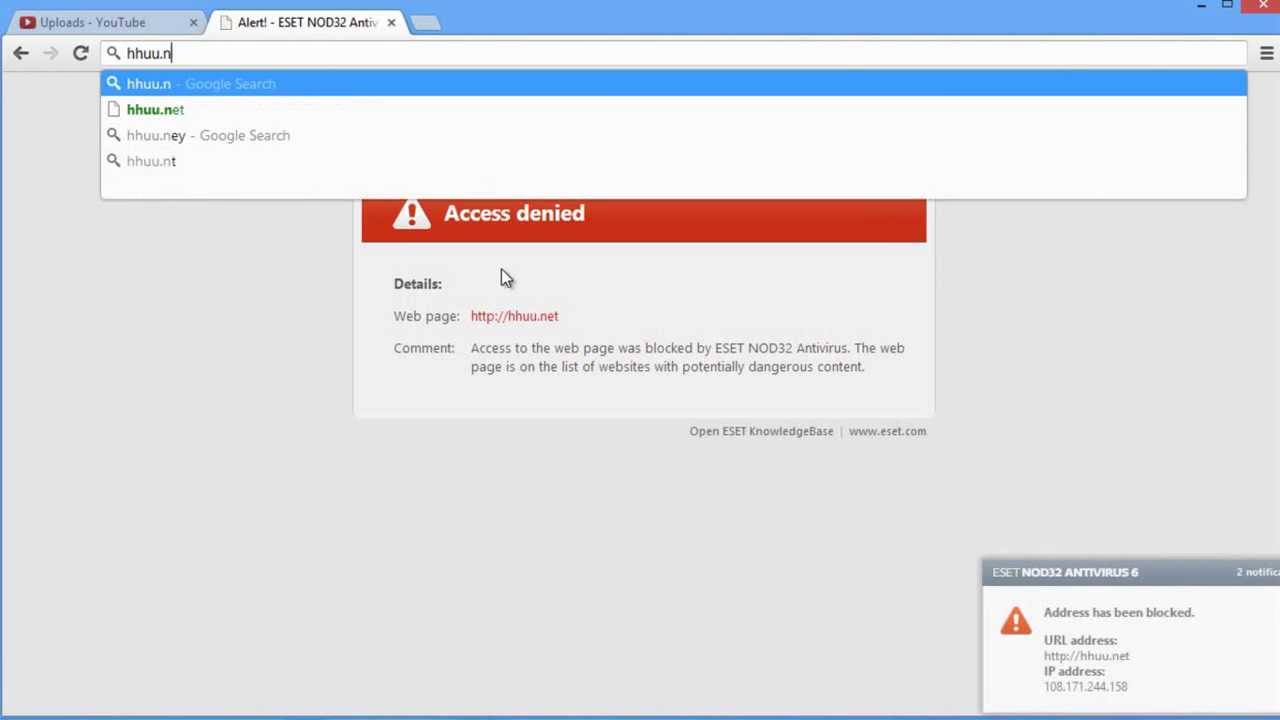Visit the www.eset.com link
Image resolution: width=1280 pixels, height=720 pixels.
[x=887, y=431]
